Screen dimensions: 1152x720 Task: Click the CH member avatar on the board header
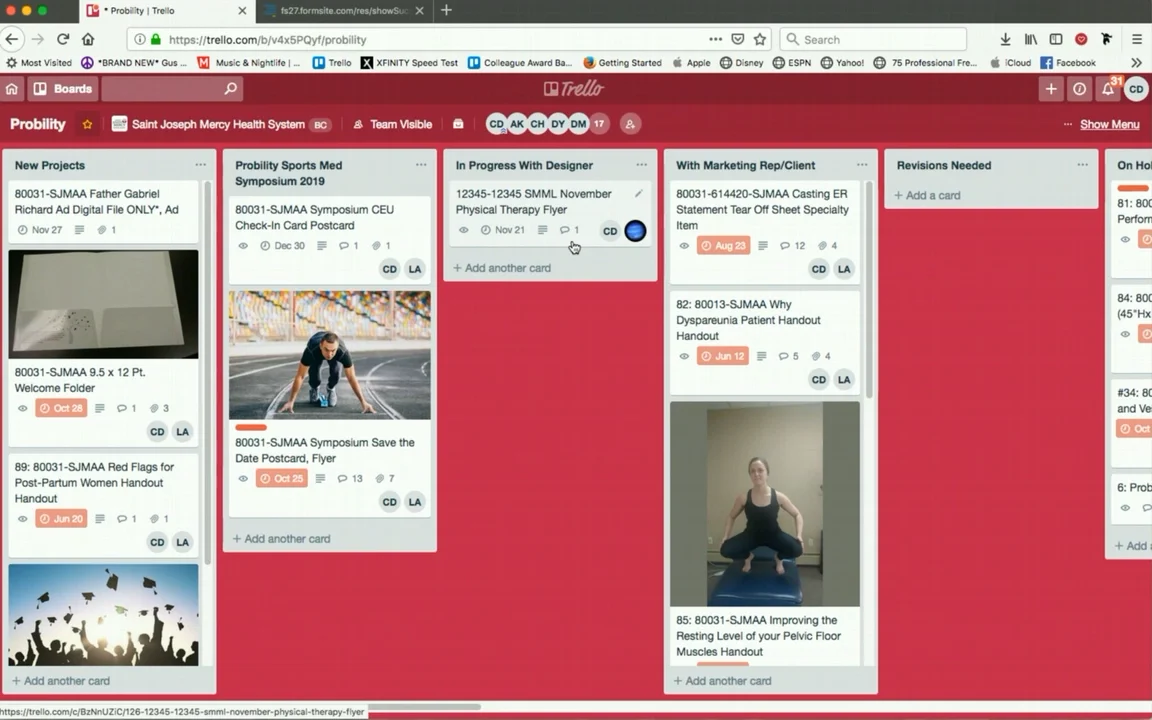coord(538,124)
